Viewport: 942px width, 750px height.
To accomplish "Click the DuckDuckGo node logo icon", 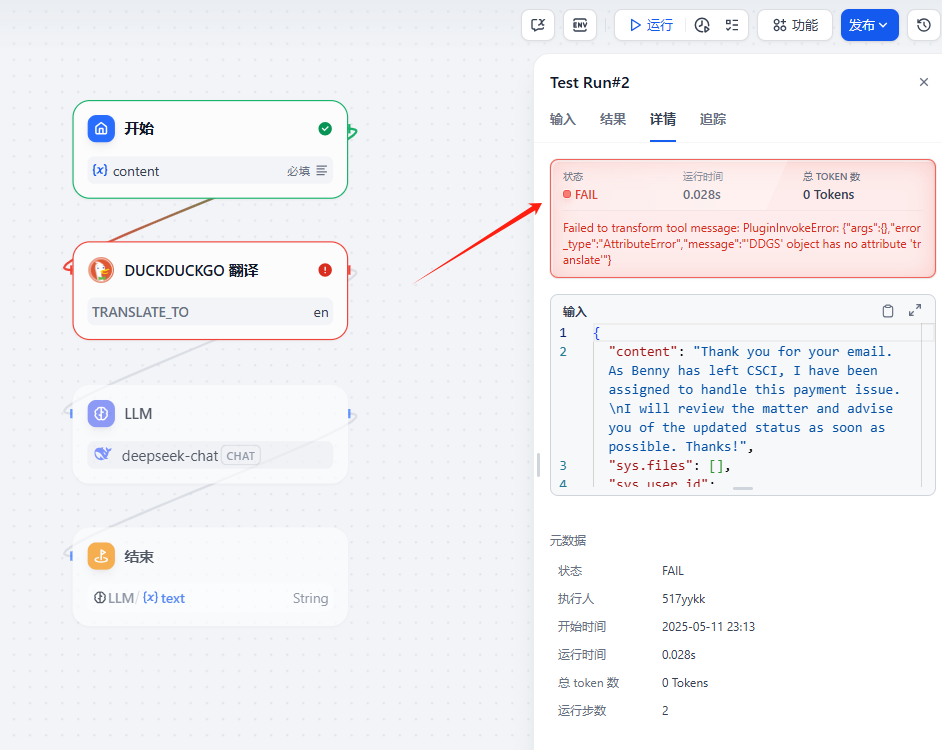I will [101, 270].
